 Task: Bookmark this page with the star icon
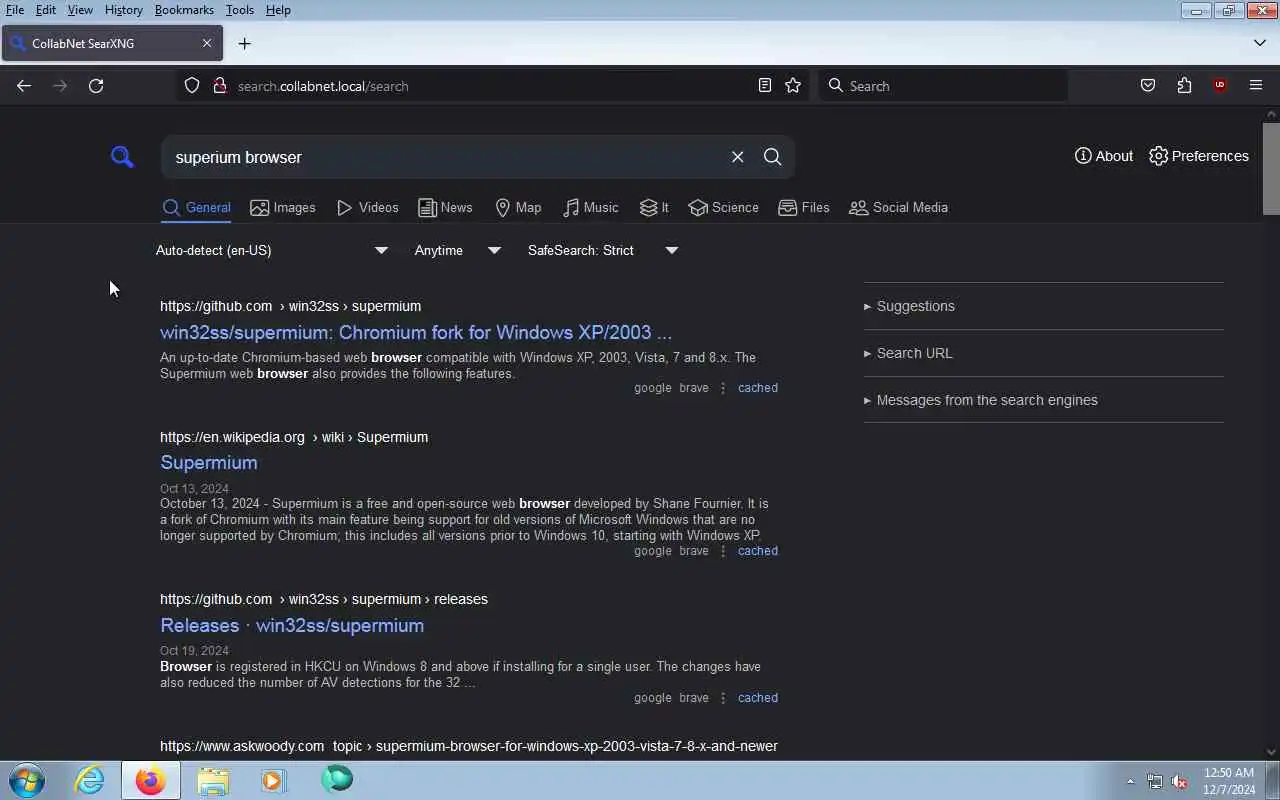(x=793, y=86)
